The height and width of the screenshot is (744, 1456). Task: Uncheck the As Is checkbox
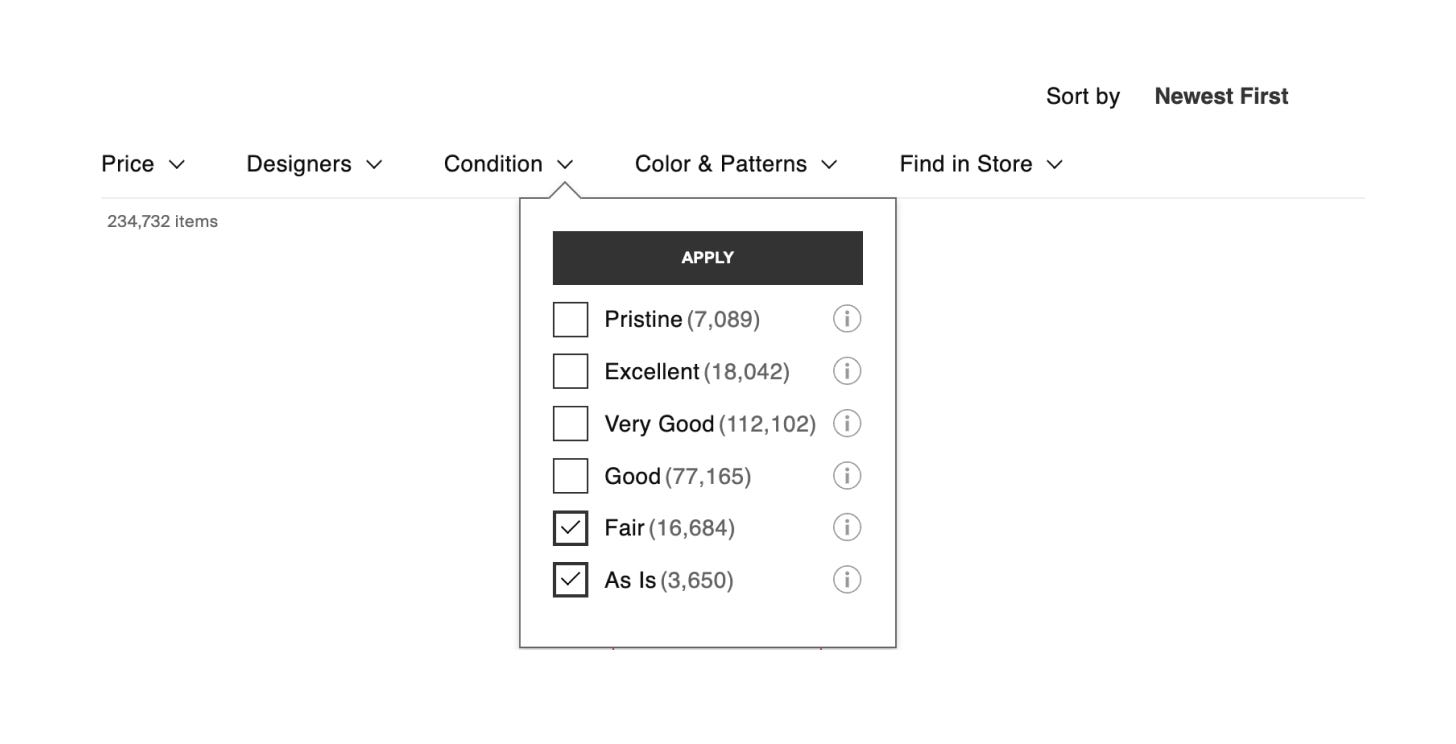[570, 580]
